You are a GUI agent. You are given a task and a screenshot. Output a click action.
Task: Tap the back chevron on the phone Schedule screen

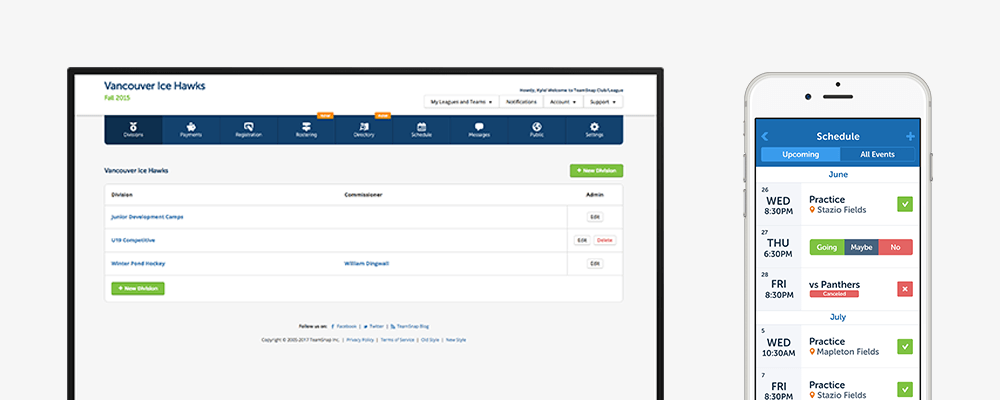click(x=765, y=137)
